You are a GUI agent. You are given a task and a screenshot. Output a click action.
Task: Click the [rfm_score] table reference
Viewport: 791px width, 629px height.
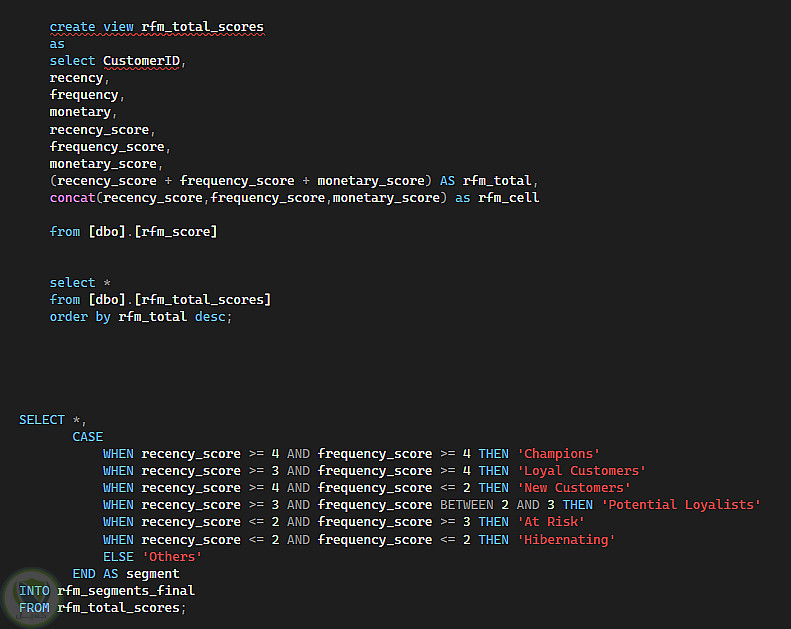pos(176,232)
